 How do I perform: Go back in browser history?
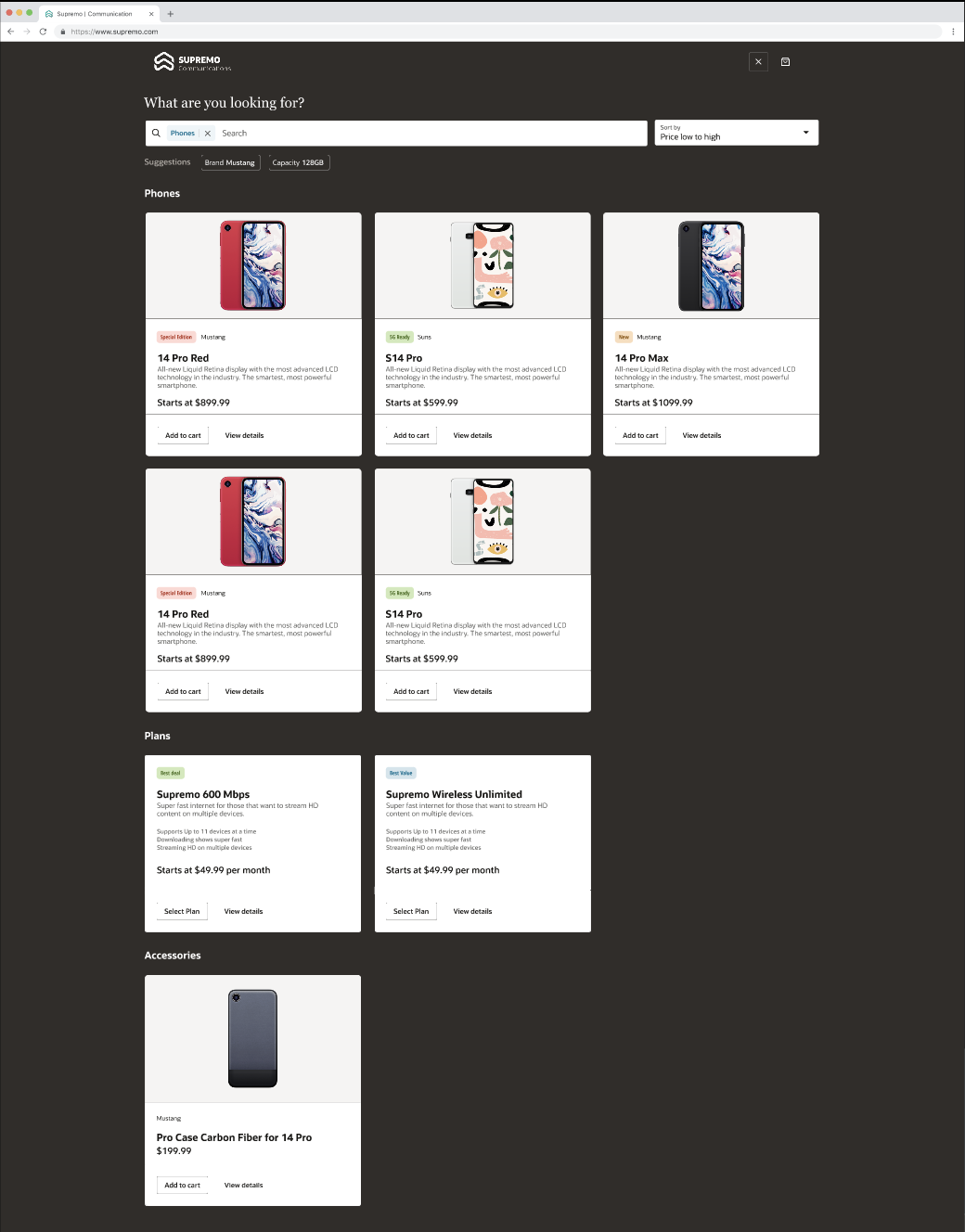pyautogui.click(x=11, y=32)
